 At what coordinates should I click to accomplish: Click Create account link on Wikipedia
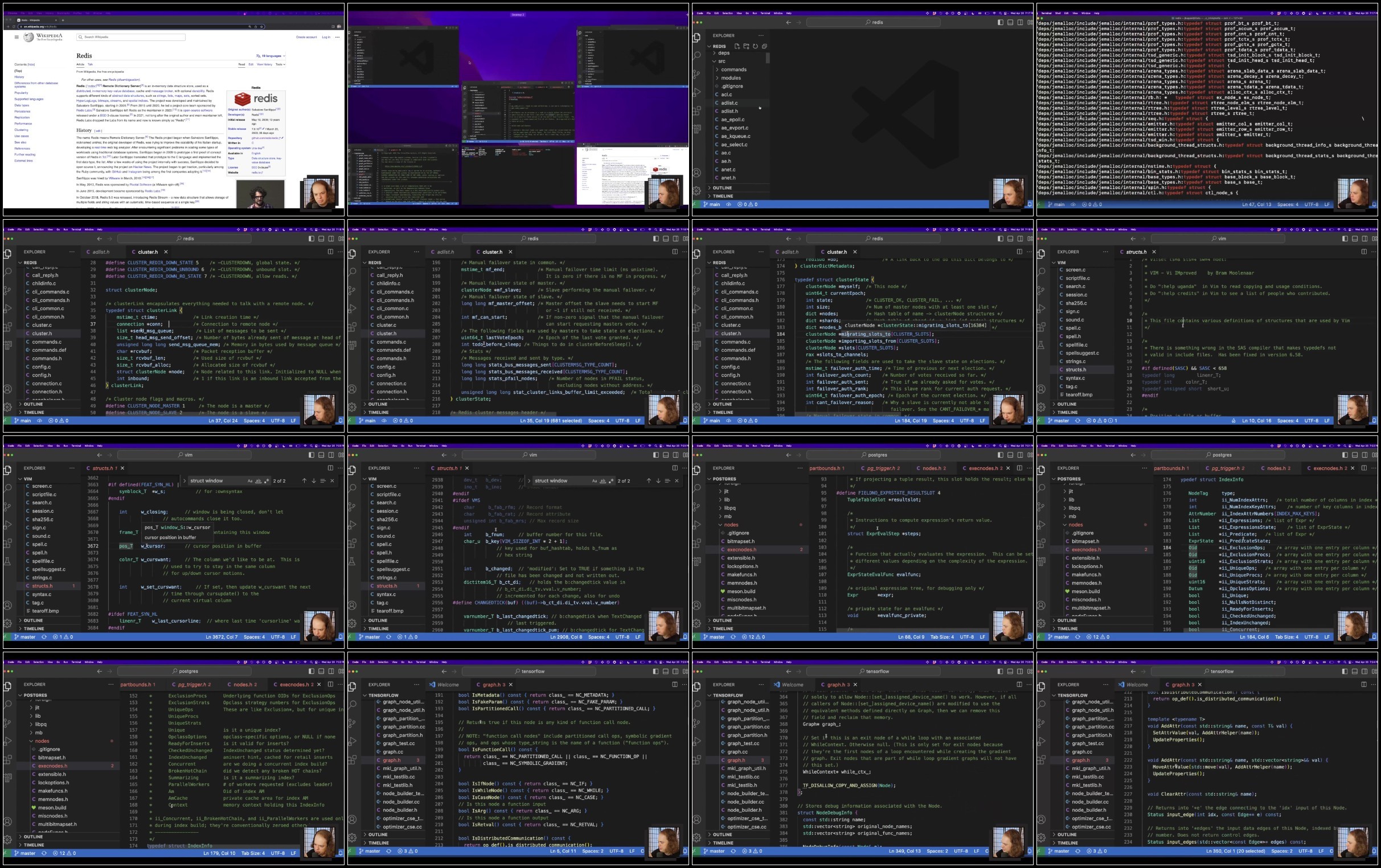click(x=306, y=36)
